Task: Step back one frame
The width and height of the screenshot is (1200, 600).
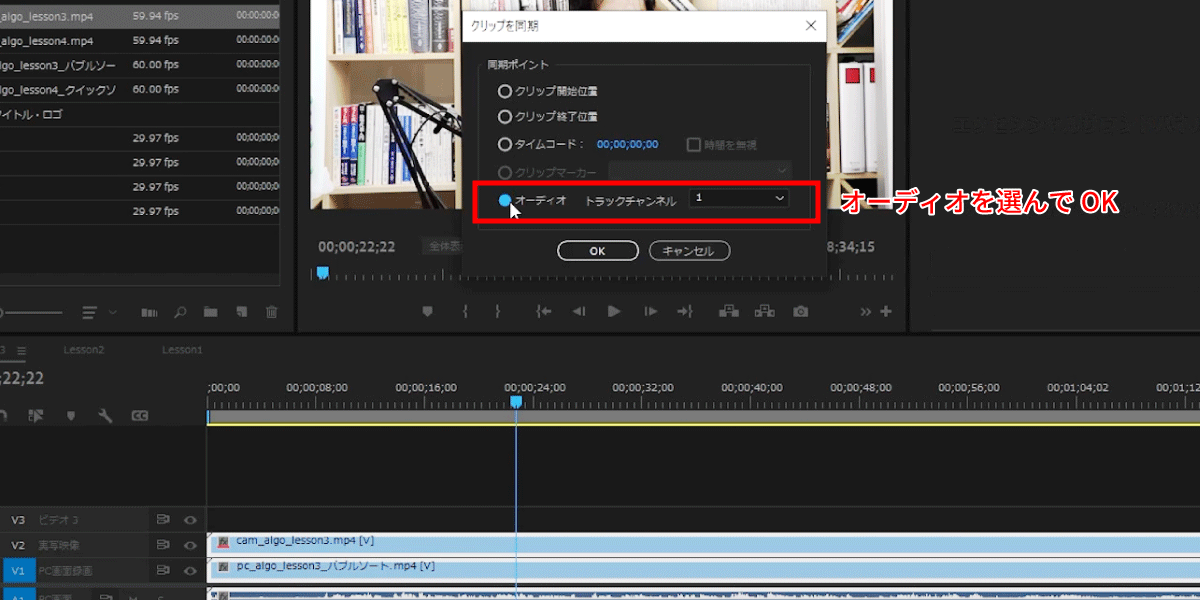Action: click(x=578, y=312)
